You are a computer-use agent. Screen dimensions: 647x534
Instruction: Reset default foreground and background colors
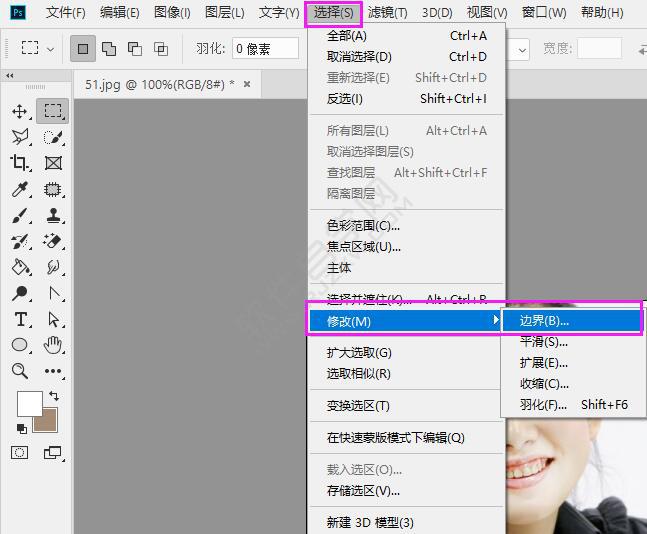(21, 429)
